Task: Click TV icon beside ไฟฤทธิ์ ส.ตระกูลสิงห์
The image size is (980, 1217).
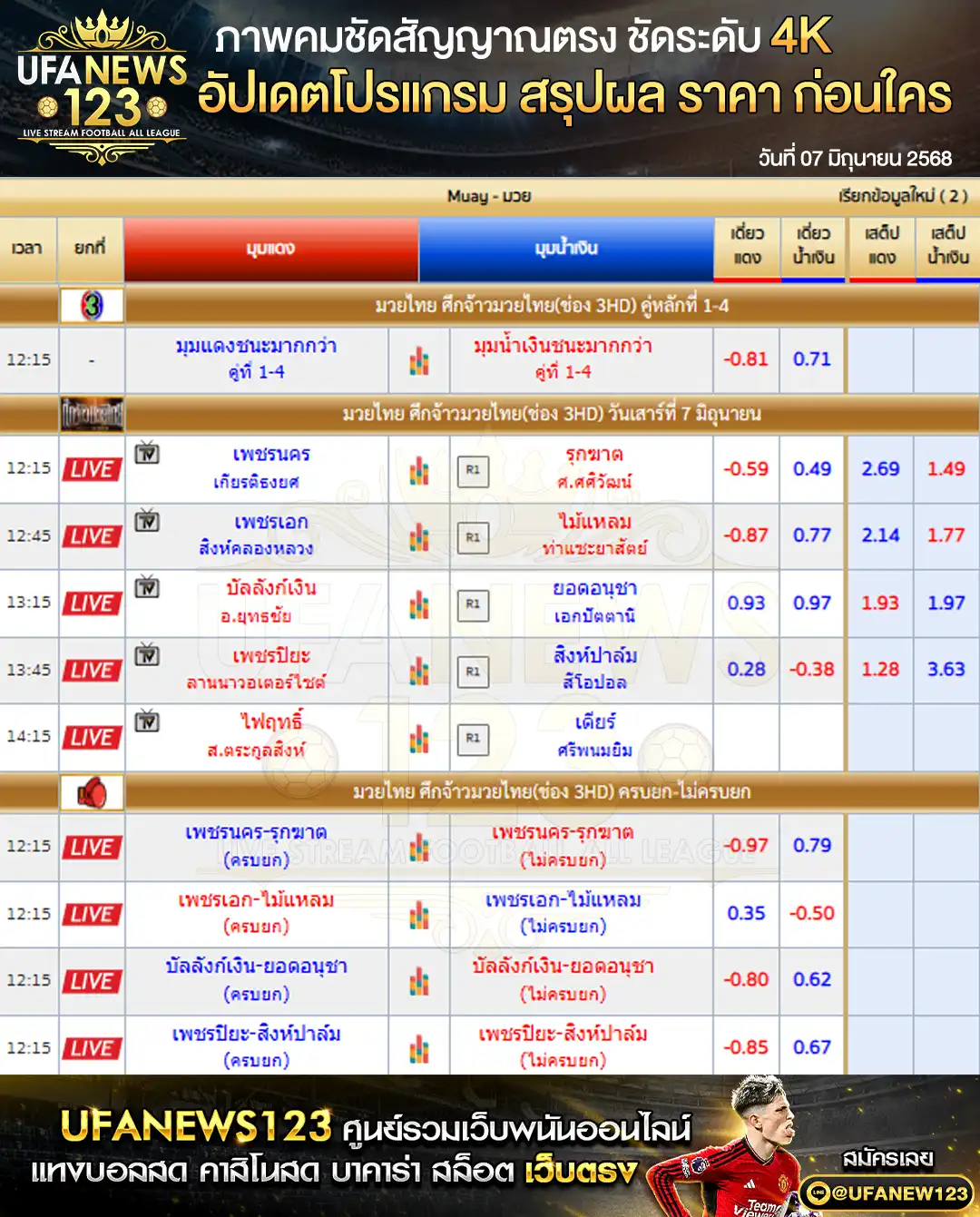Action: [147, 721]
